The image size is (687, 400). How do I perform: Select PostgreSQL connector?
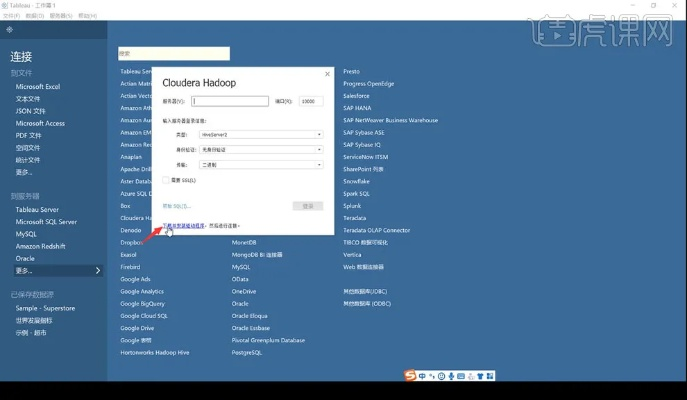[247, 353]
